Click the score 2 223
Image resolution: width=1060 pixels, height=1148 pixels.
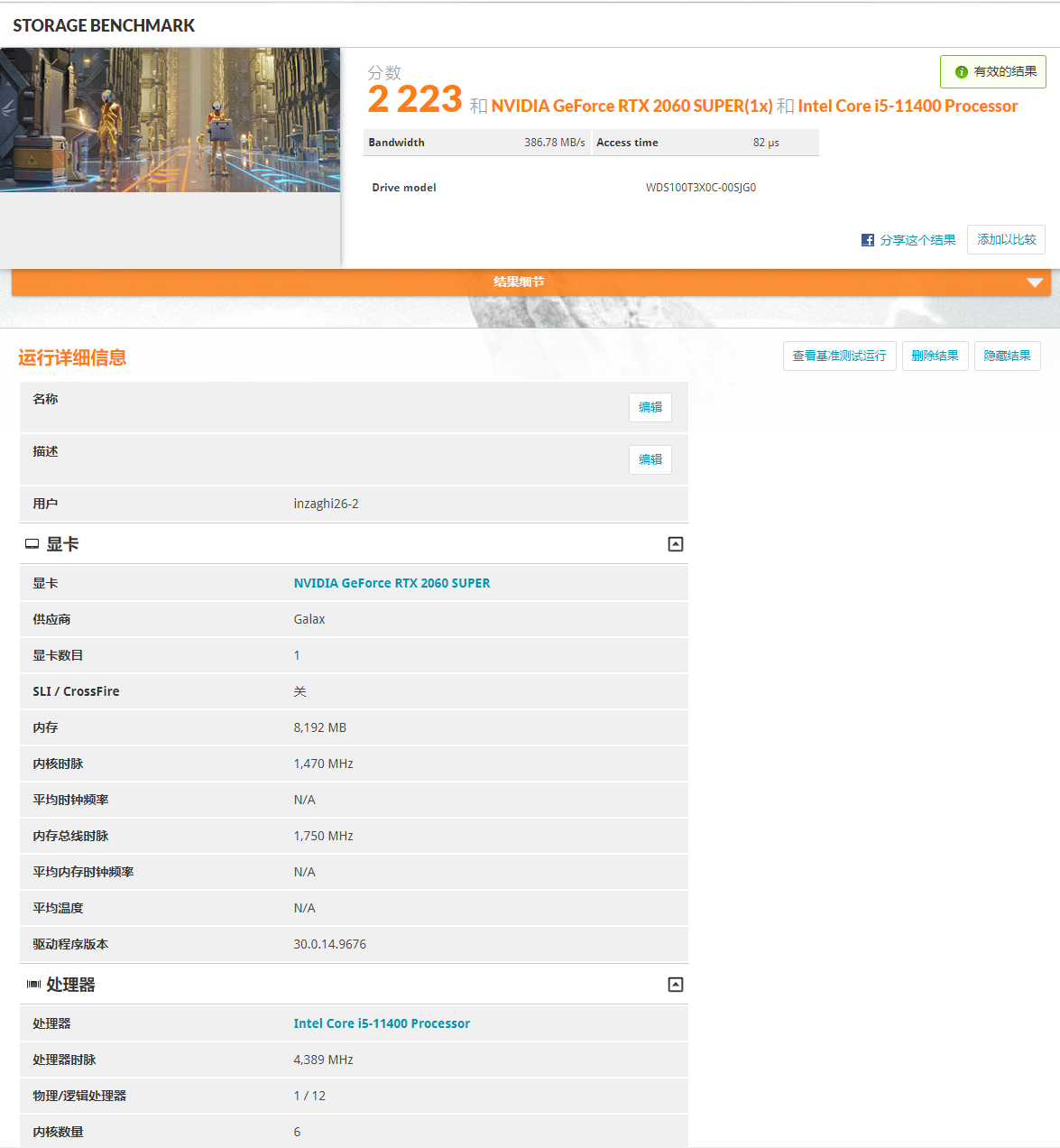tap(415, 98)
